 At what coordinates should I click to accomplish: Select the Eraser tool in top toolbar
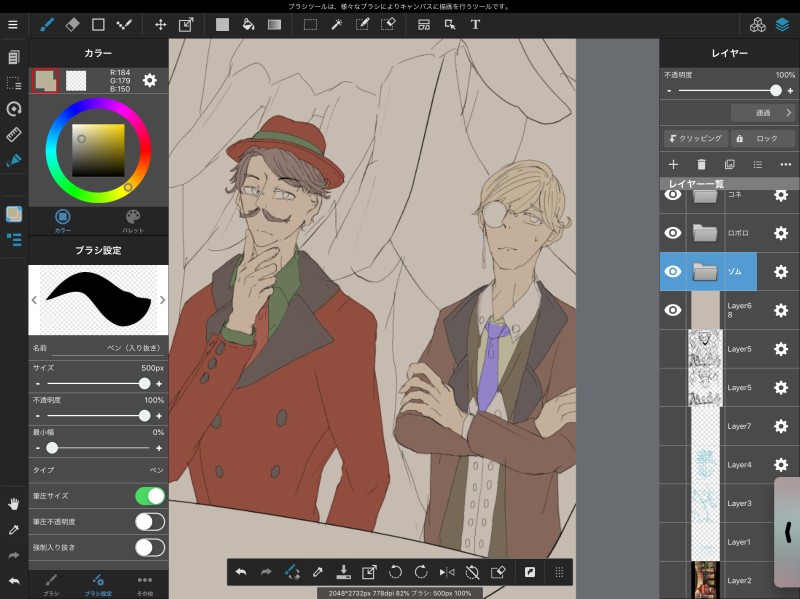[72, 24]
